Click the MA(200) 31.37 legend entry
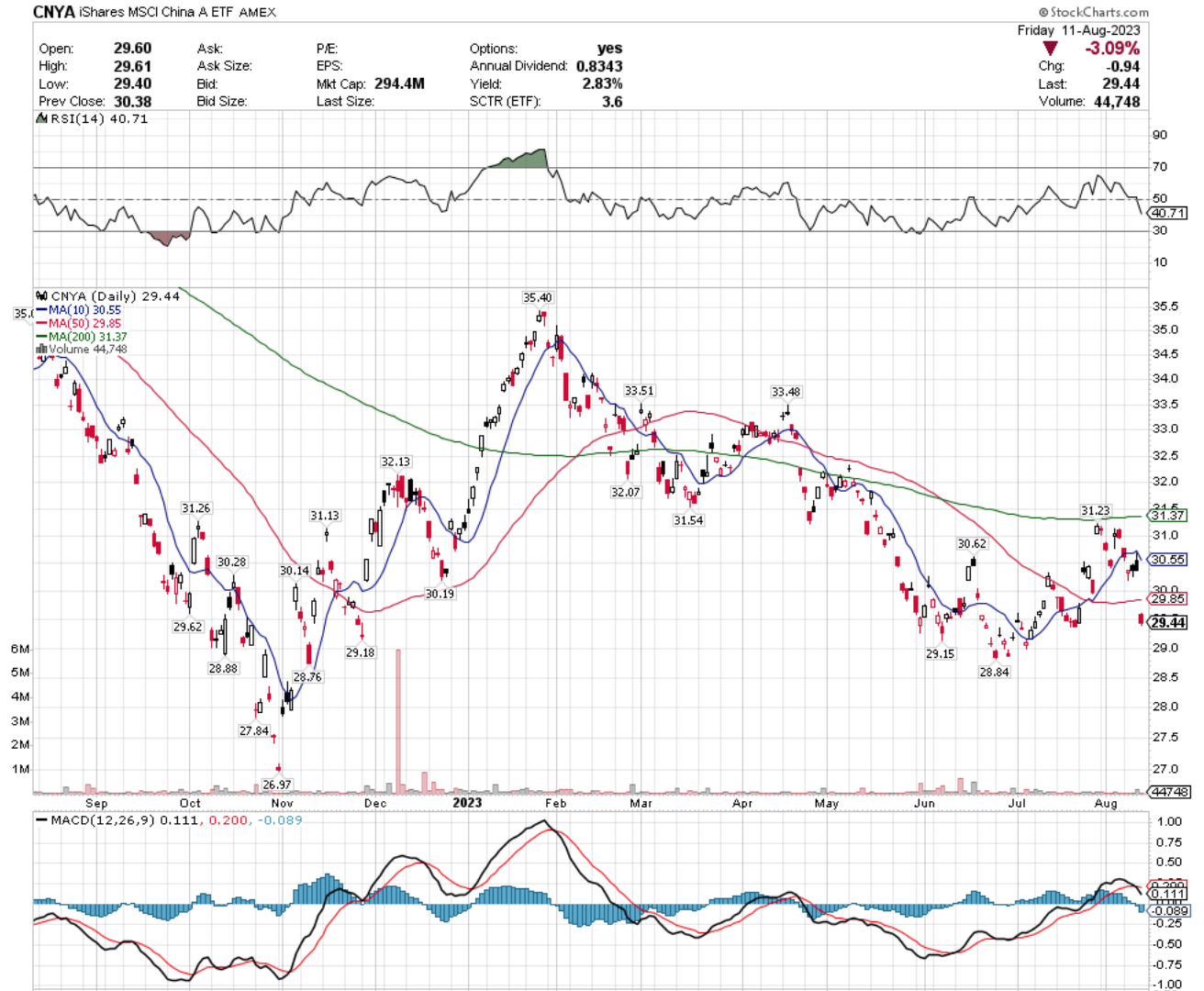Viewport: 1204px width, 991px height. [82, 337]
